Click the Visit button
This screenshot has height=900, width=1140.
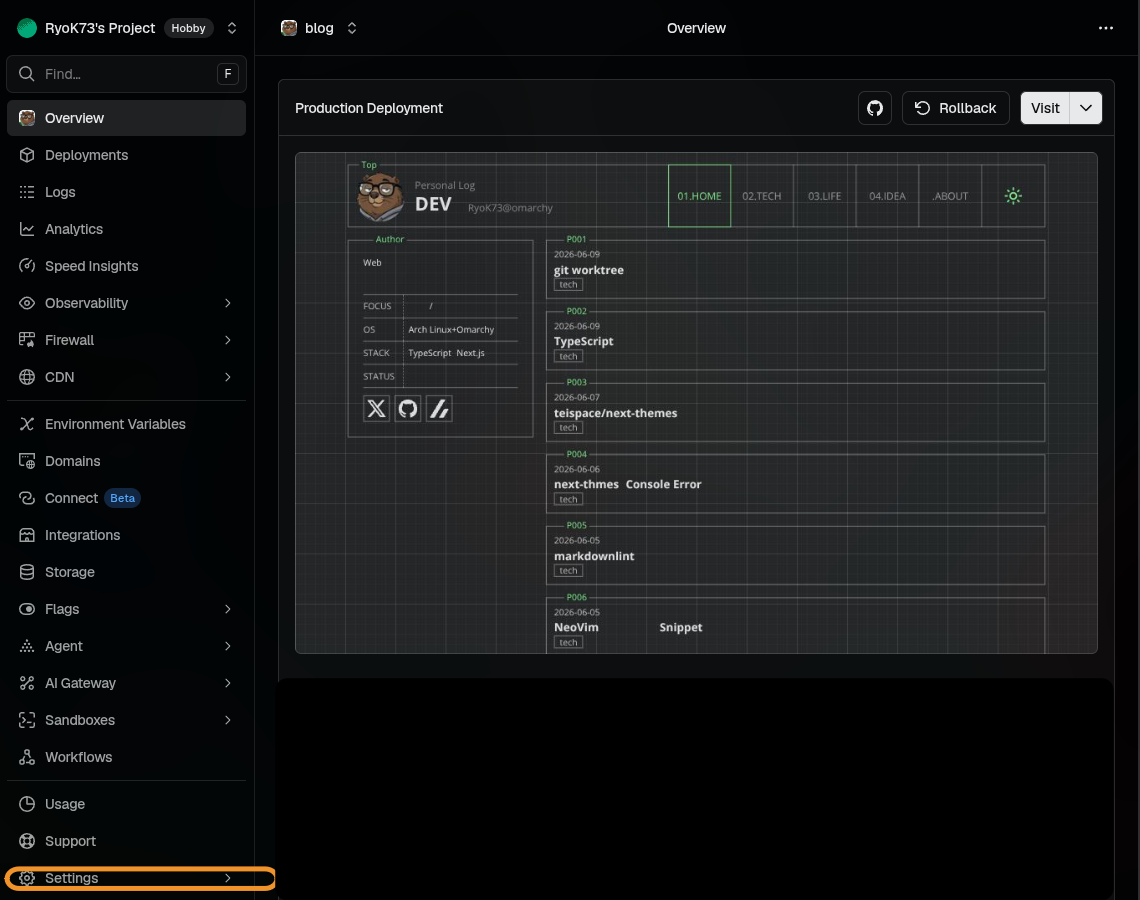(x=1045, y=108)
